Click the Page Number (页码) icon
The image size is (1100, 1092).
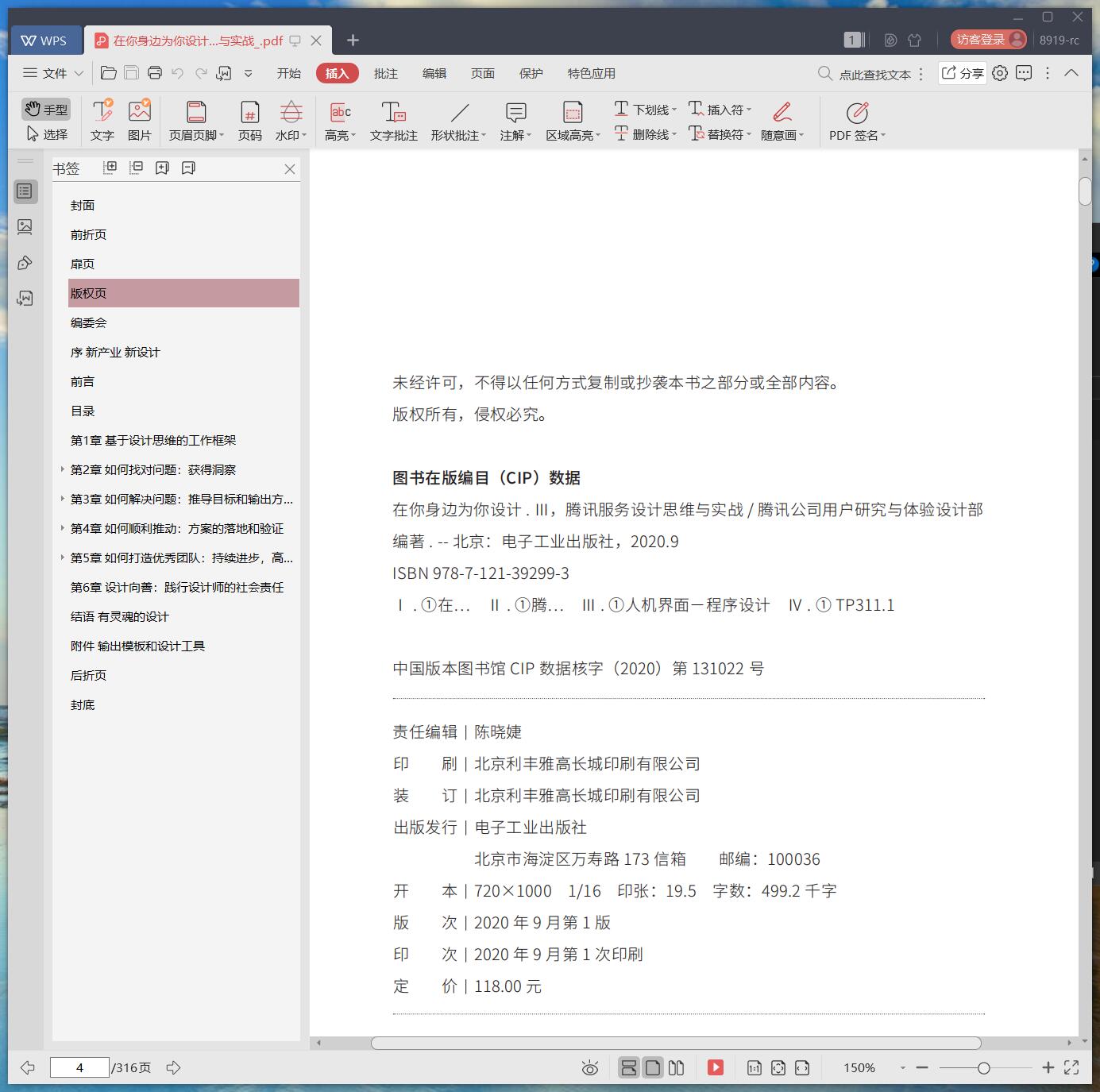pos(250,121)
